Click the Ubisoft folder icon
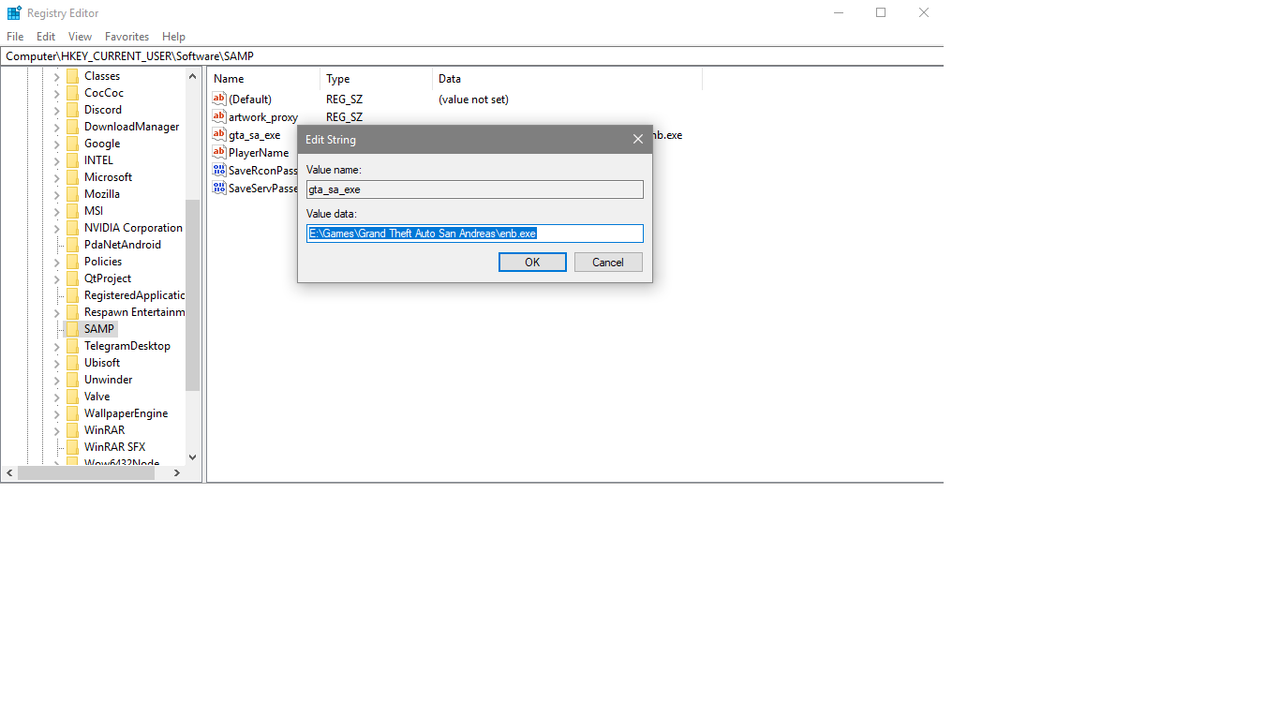The height and width of the screenshot is (720, 1280). (73, 363)
